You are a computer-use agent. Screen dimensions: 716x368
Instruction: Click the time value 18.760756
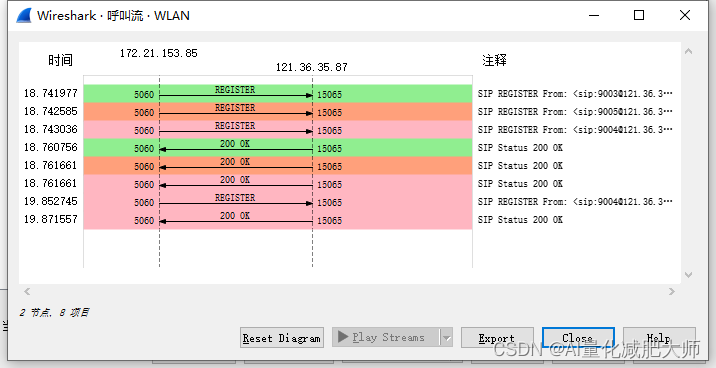(x=51, y=147)
